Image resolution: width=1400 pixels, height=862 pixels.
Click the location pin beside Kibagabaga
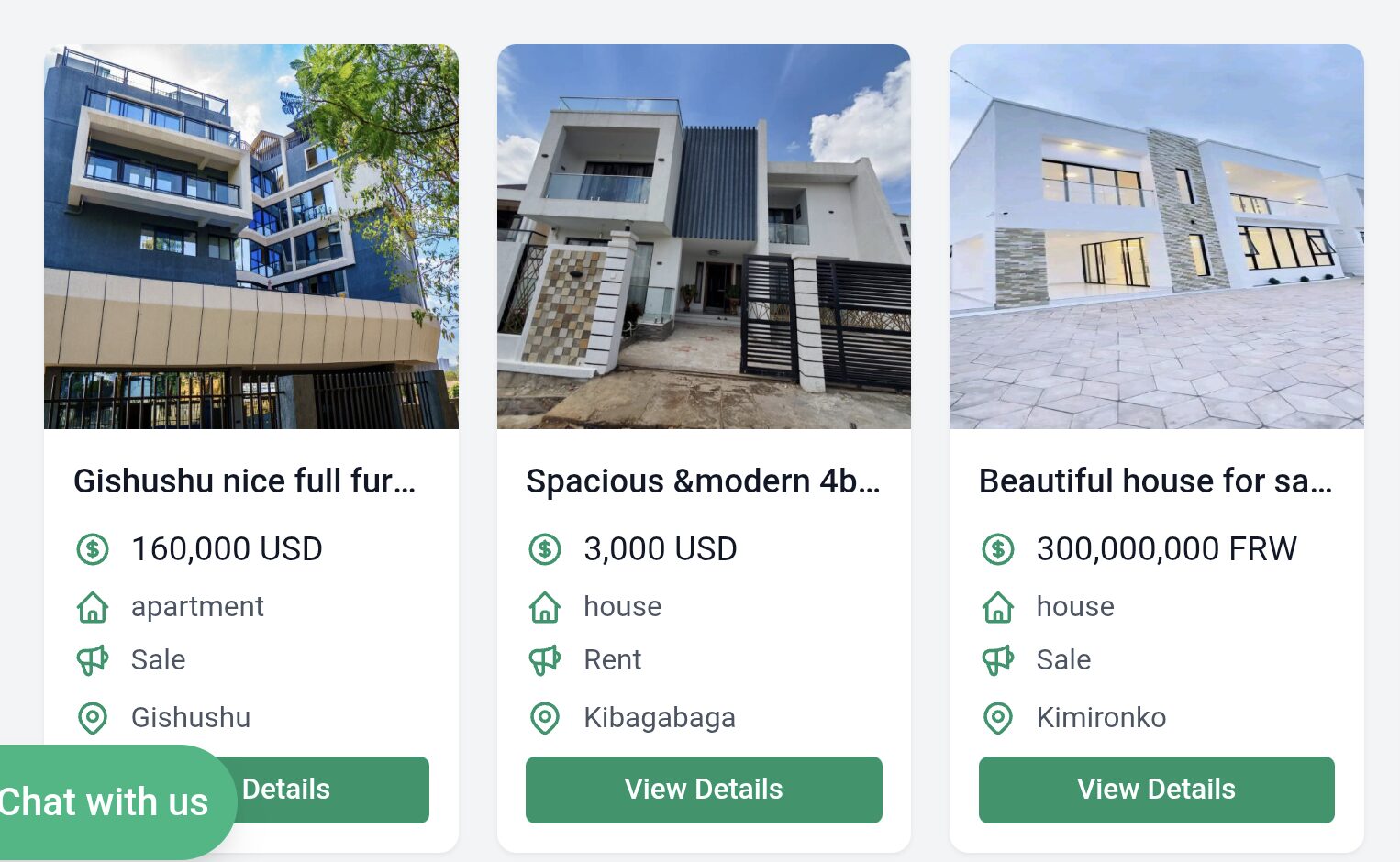click(x=545, y=718)
